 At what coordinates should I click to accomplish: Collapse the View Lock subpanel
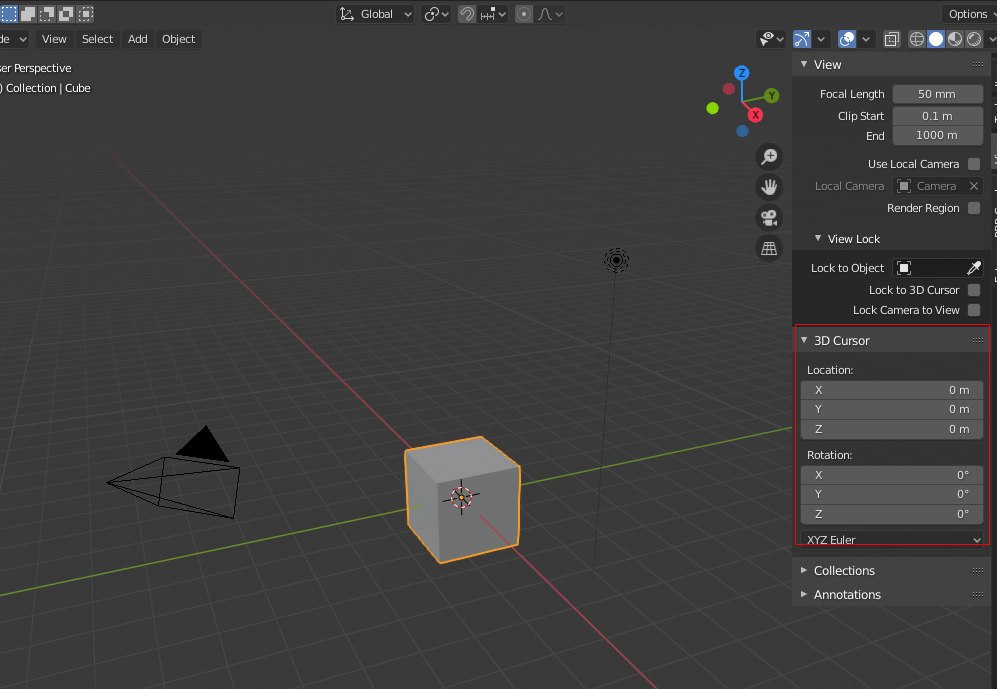click(x=818, y=238)
